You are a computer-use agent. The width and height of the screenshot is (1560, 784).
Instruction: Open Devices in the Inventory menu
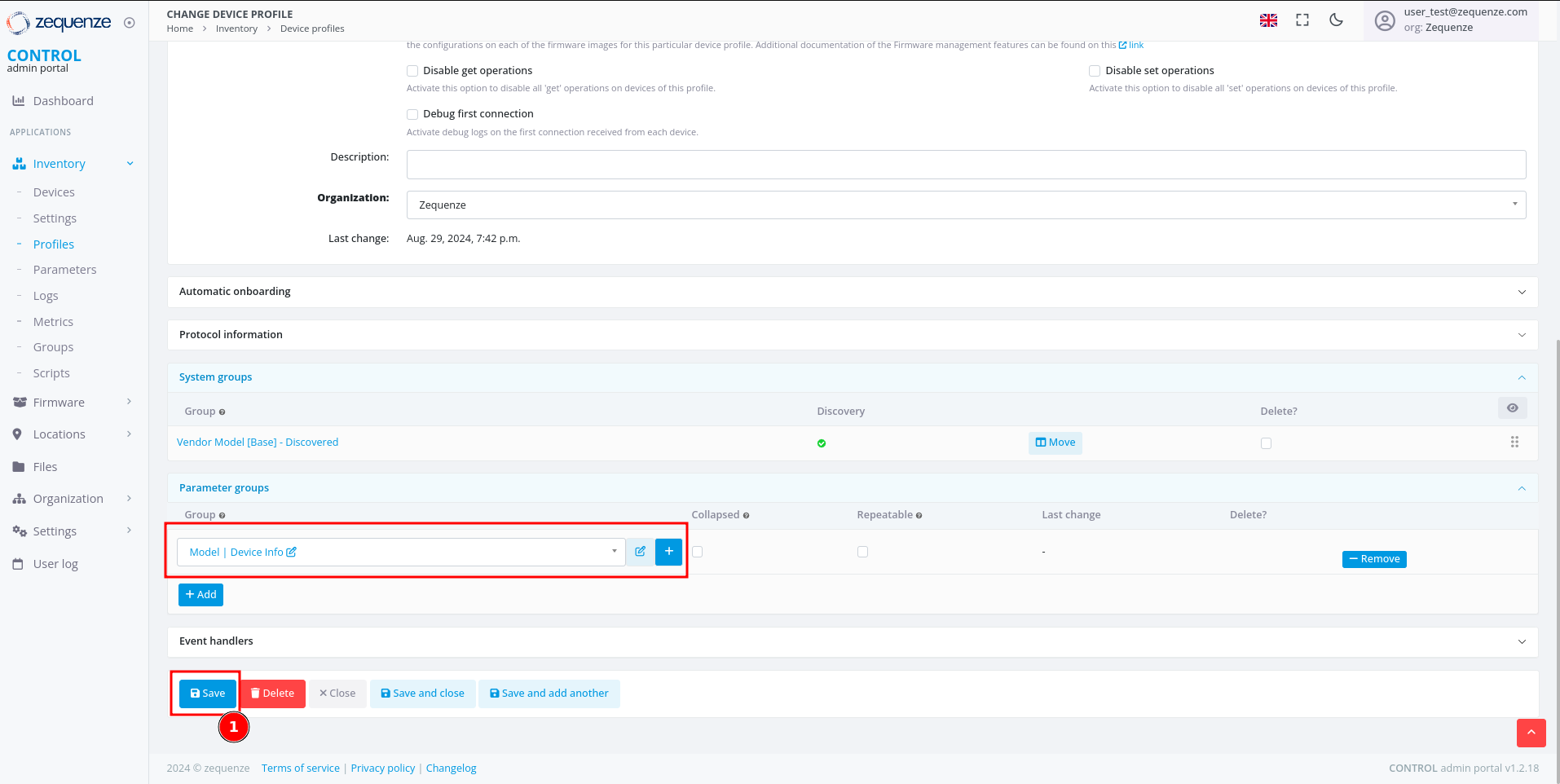(54, 192)
